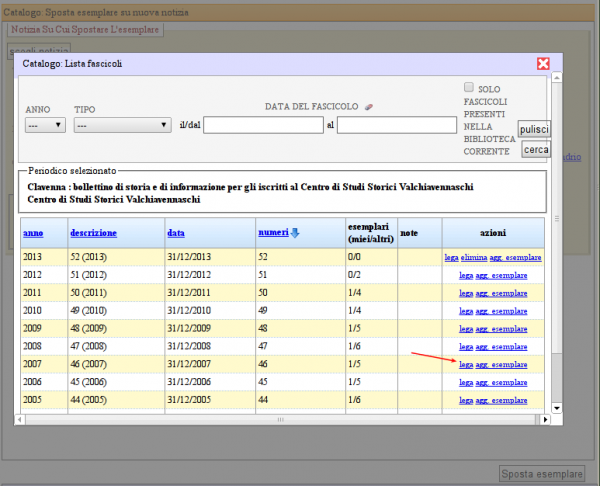The width and height of the screenshot is (600, 486).
Task: Open the Anno dropdown
Action: tap(45, 125)
